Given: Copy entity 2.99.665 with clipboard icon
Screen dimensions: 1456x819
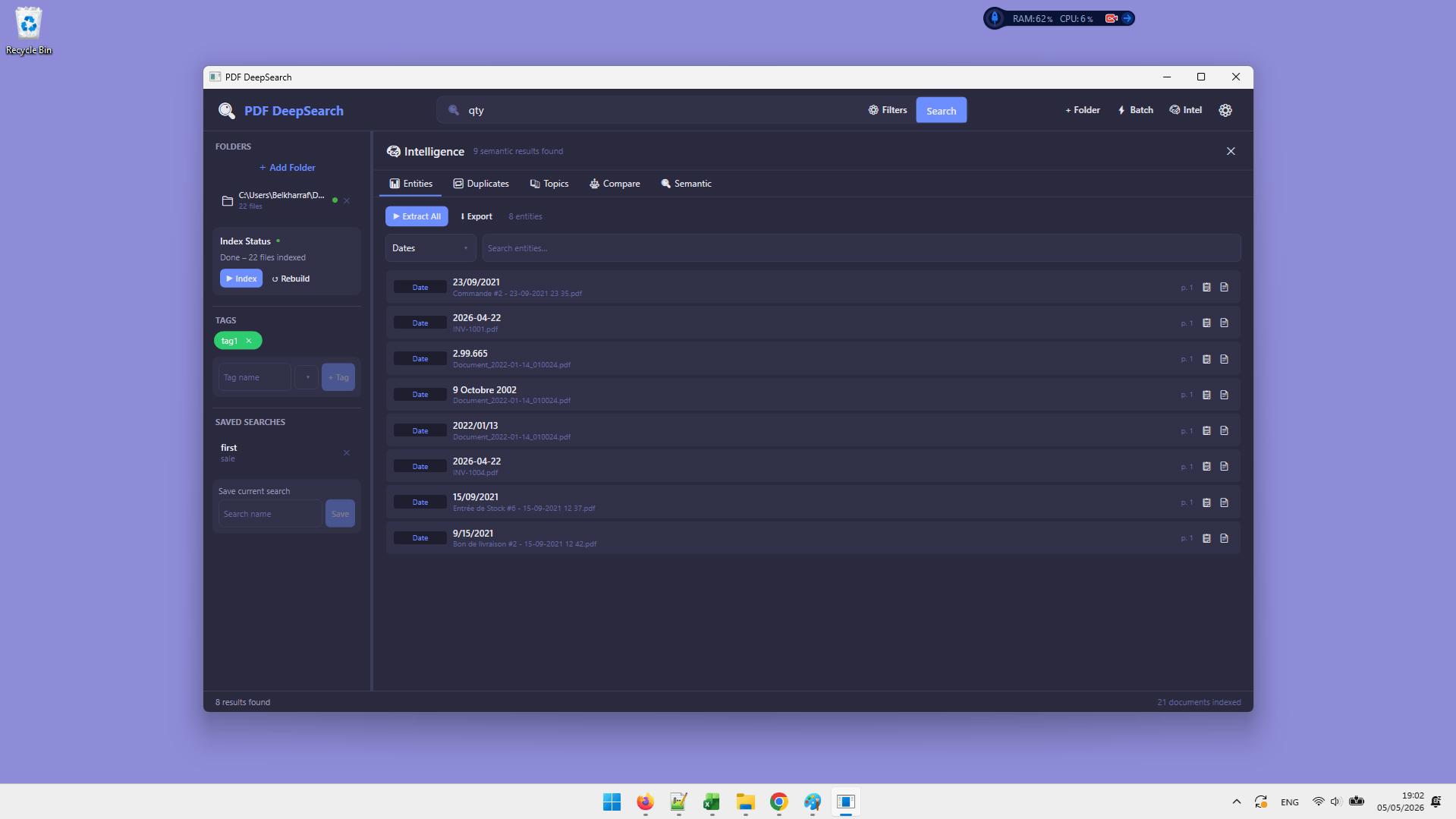Looking at the screenshot, I should point(1206,359).
